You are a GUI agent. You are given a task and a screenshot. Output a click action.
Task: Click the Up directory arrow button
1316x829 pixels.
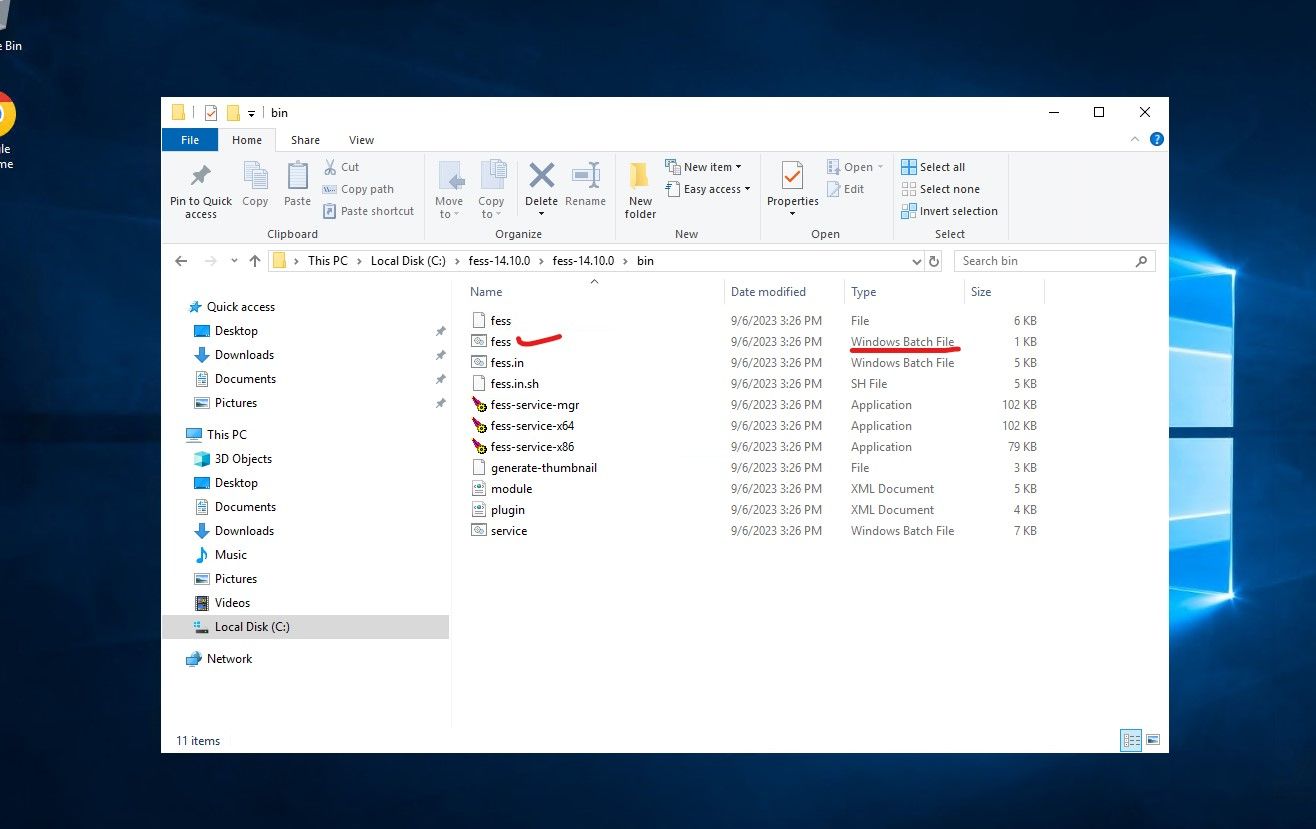pos(255,261)
